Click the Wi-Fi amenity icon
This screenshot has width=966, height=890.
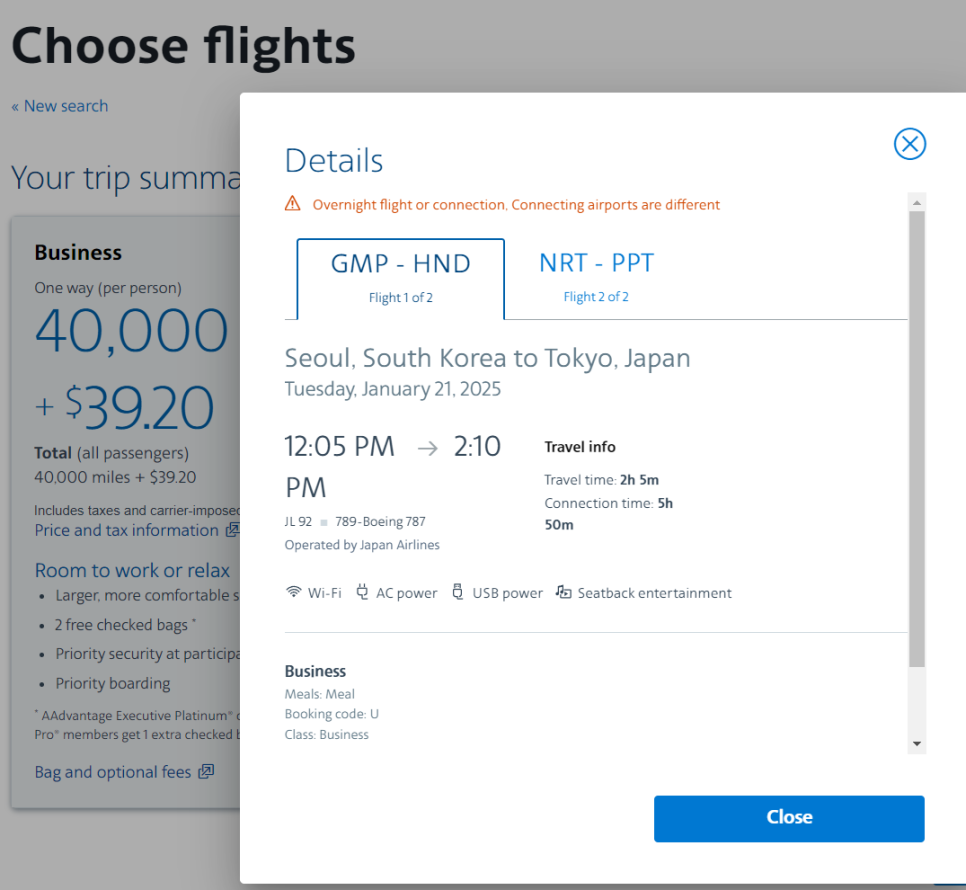pos(294,592)
